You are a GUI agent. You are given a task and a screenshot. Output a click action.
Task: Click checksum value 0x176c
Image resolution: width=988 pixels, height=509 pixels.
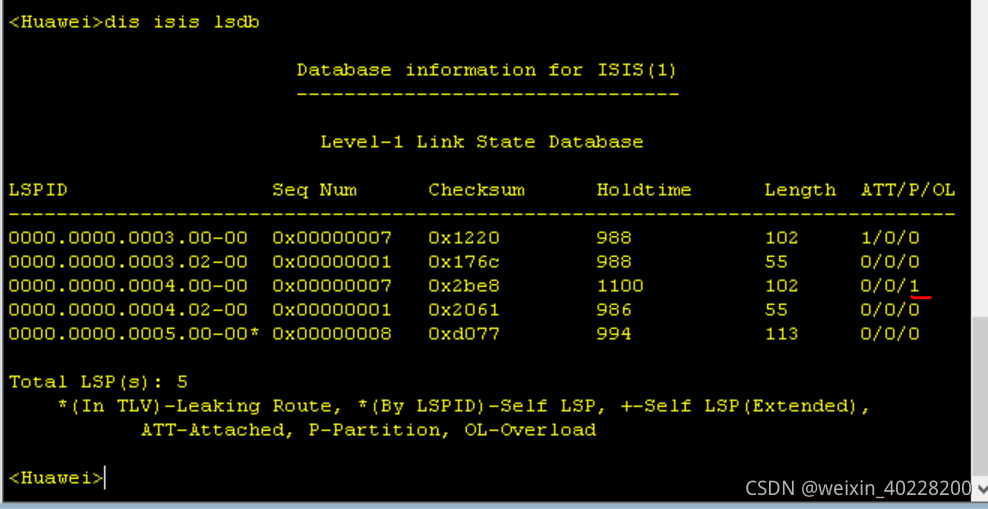[x=464, y=262]
